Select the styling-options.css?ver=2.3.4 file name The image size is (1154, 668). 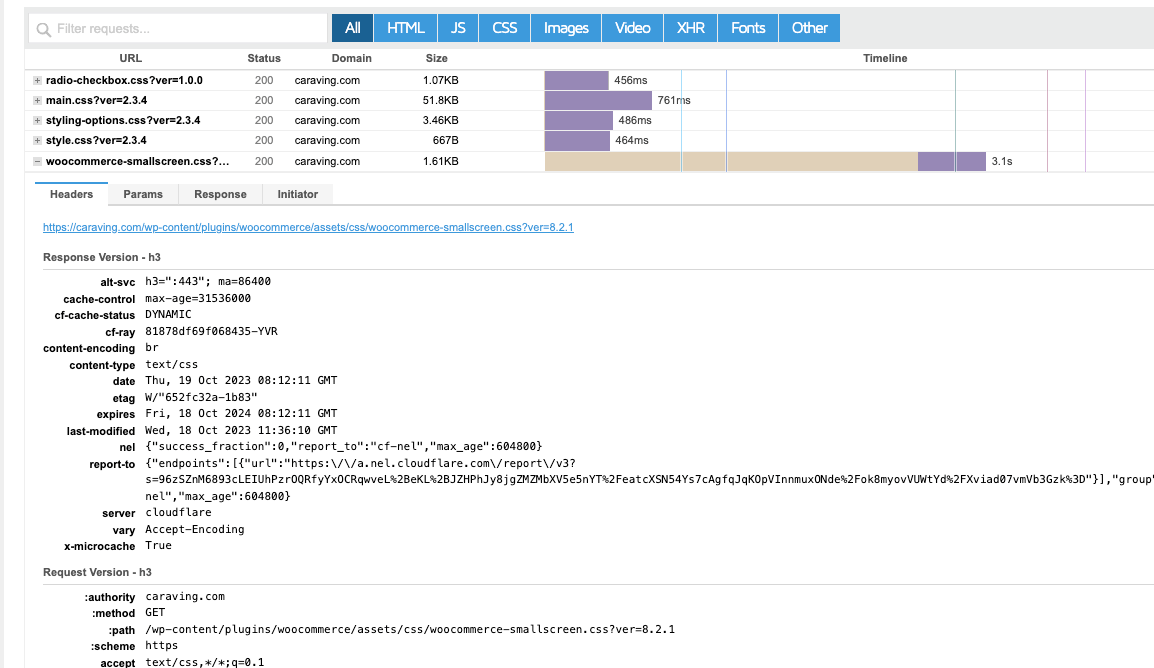[x=123, y=120]
